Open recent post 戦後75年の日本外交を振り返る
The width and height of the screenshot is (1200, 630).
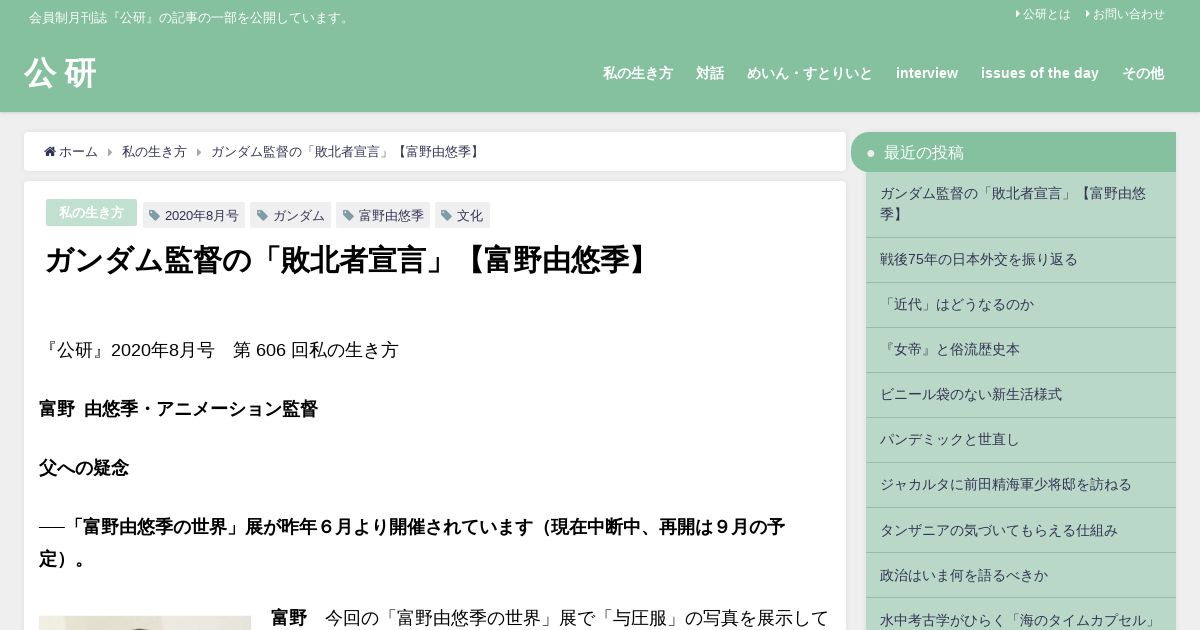[1021, 260]
